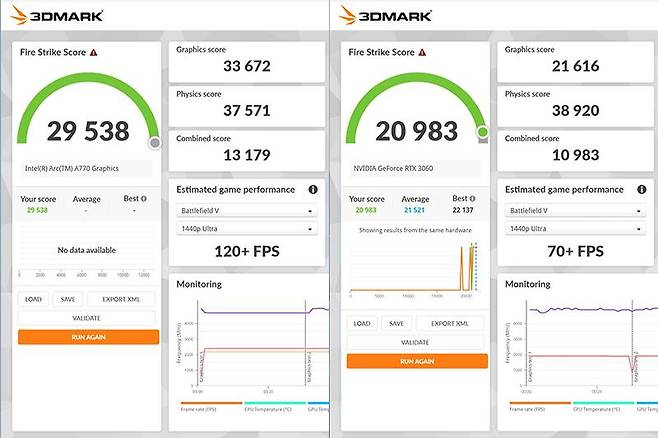Click the warning icon beside the 29 538 Fire Strike Score
658x438 pixels.
(x=93, y=52)
